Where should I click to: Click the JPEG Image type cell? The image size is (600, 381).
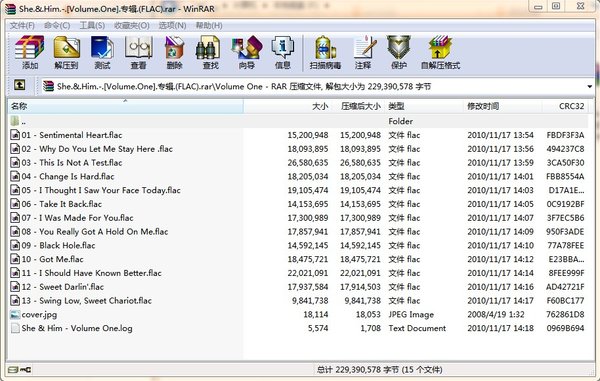click(x=411, y=314)
